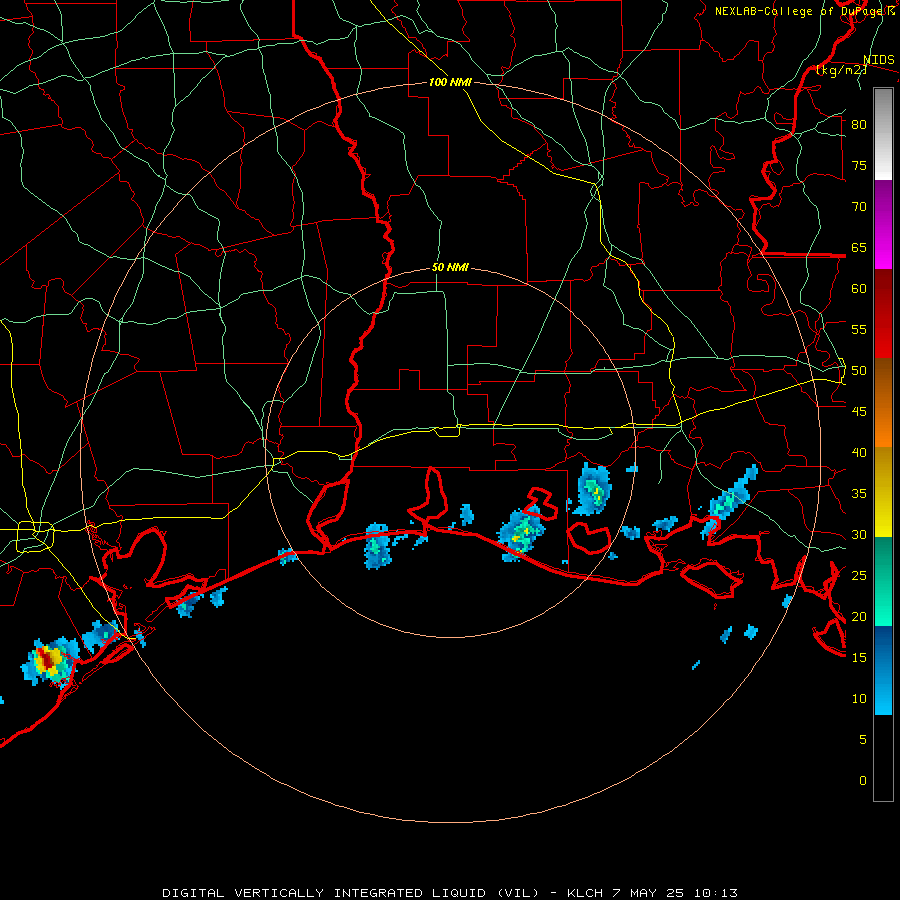
Task: Click the 50 value on the scale
Action: 859,371
